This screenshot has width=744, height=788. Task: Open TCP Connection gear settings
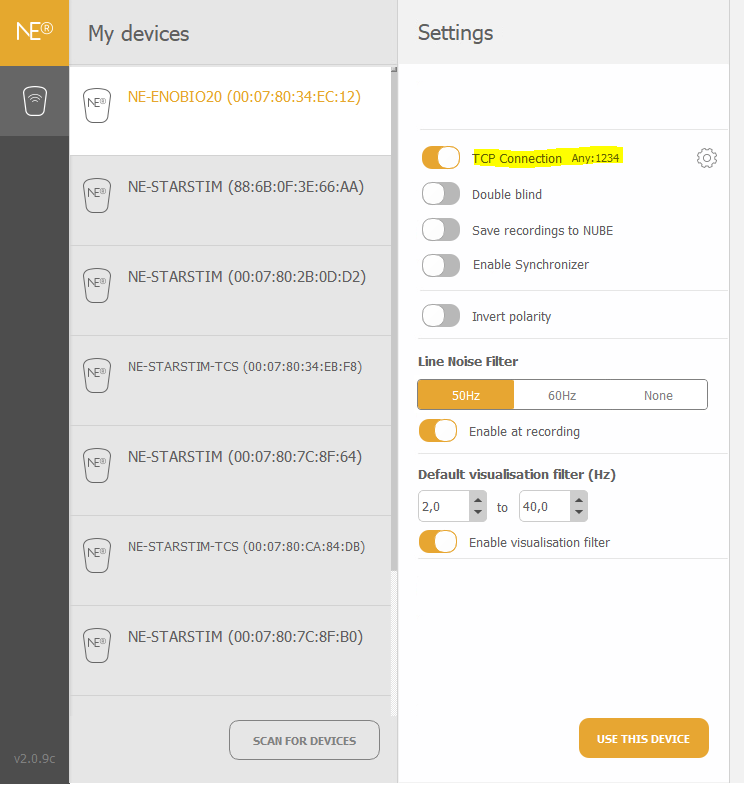pos(706,158)
